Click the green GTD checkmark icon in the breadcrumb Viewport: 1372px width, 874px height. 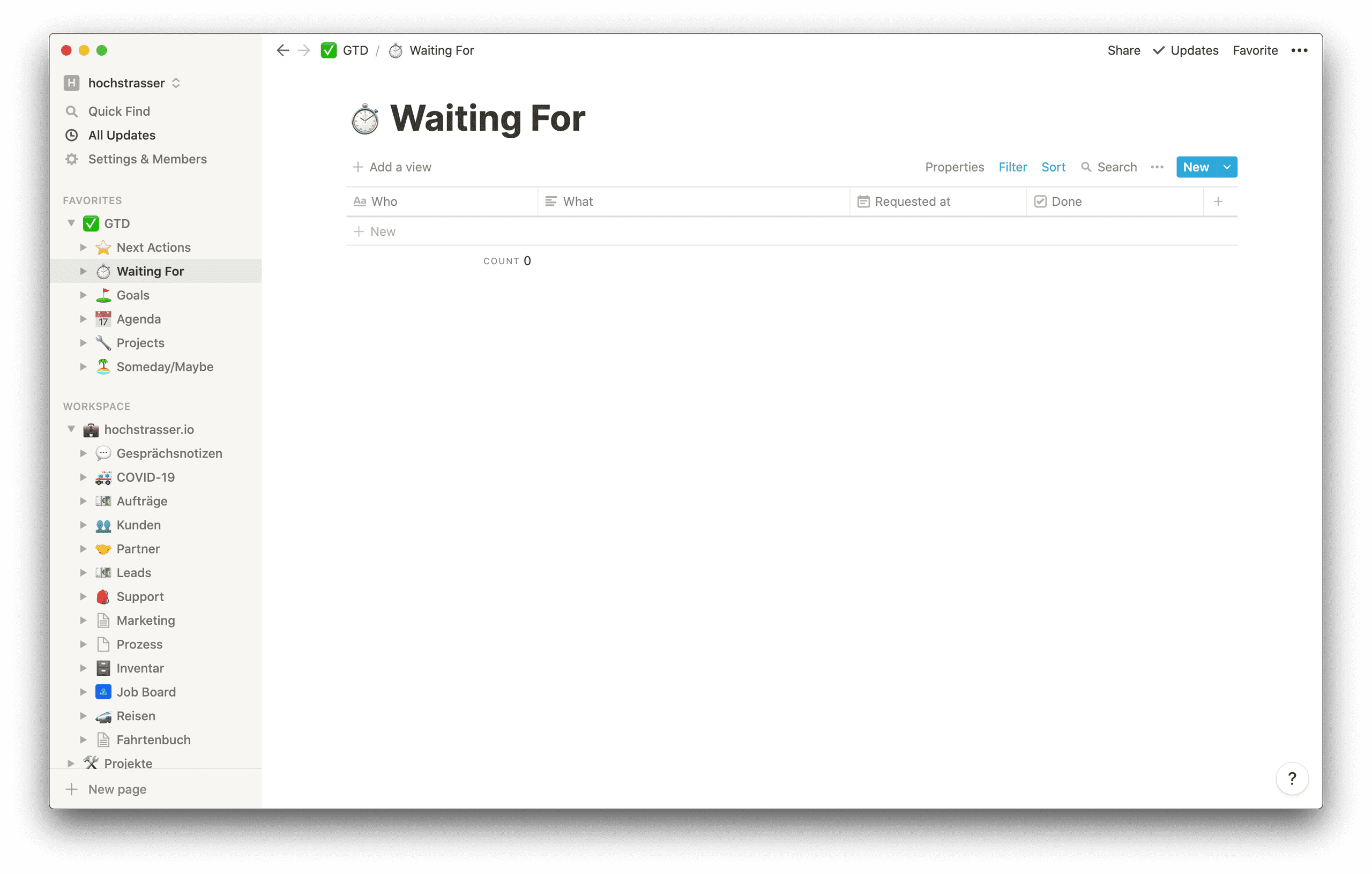(x=329, y=50)
